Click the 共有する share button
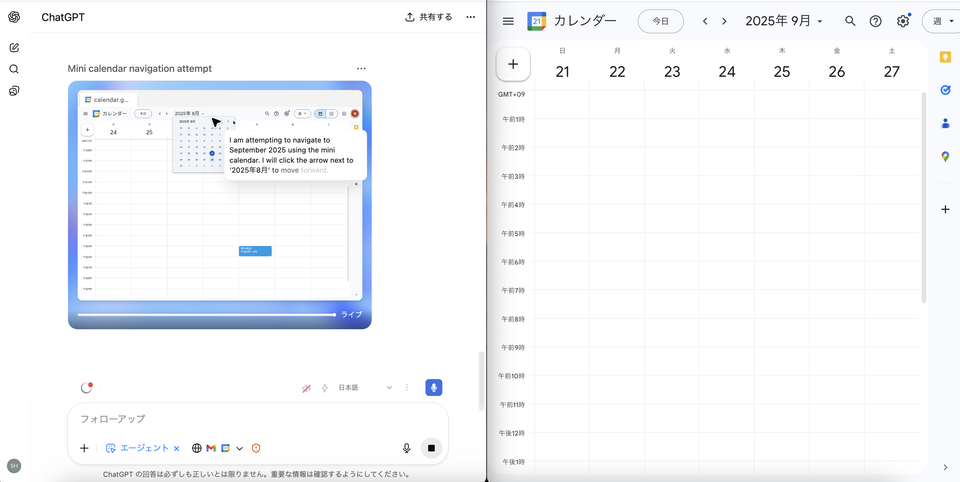Viewport: 960px width, 482px height. tap(429, 17)
